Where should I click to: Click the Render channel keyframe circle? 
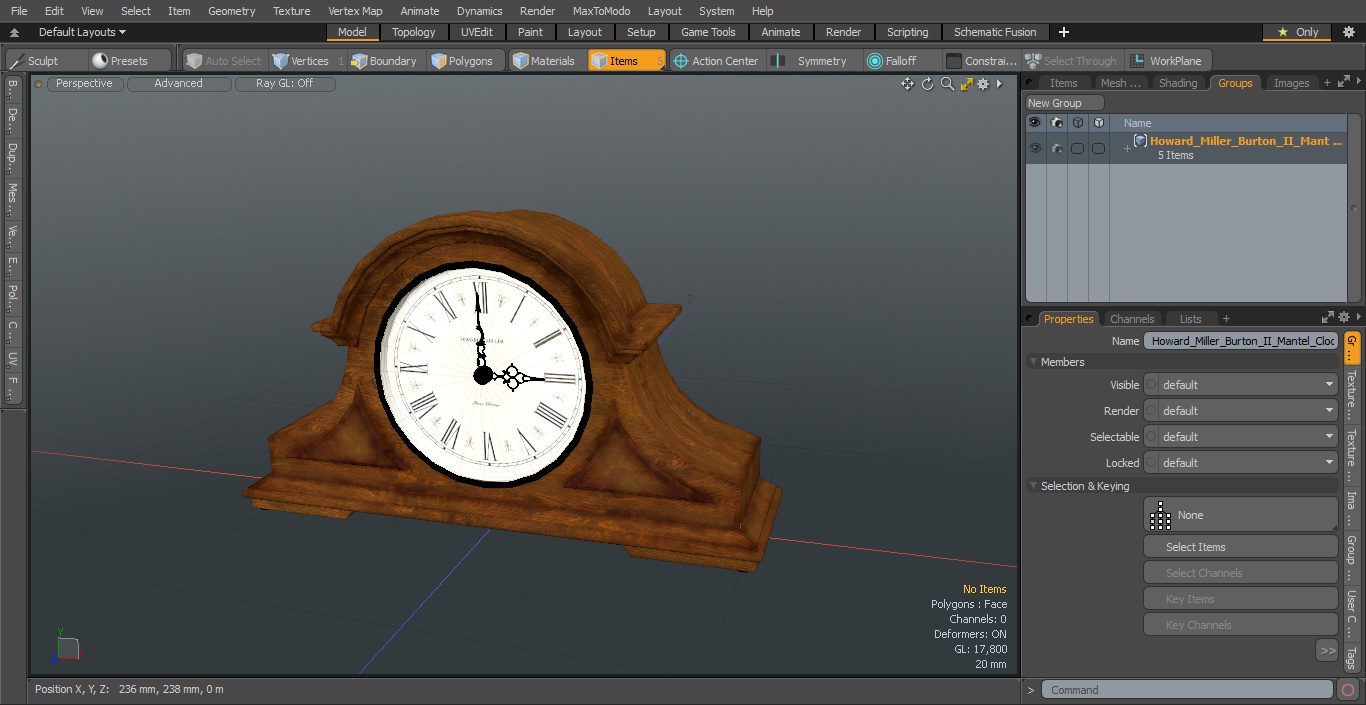tap(1151, 411)
